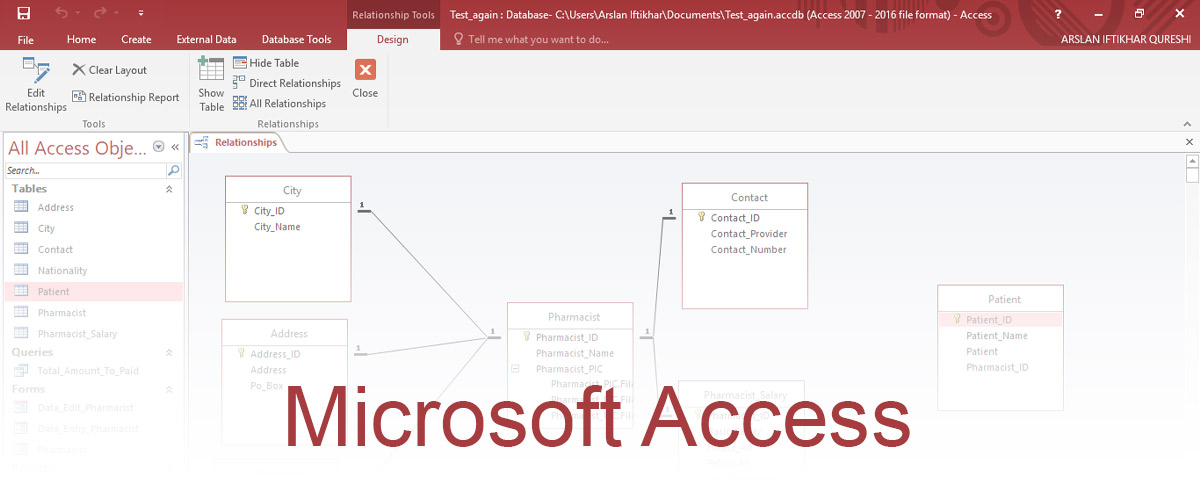Click the search magnifier icon
1200x485 pixels.
point(174,171)
